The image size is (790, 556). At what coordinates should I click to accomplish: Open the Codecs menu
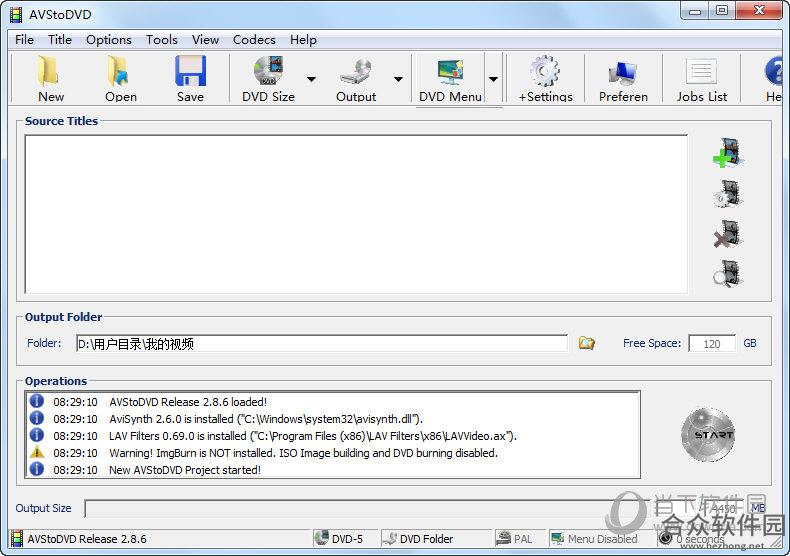pos(254,39)
